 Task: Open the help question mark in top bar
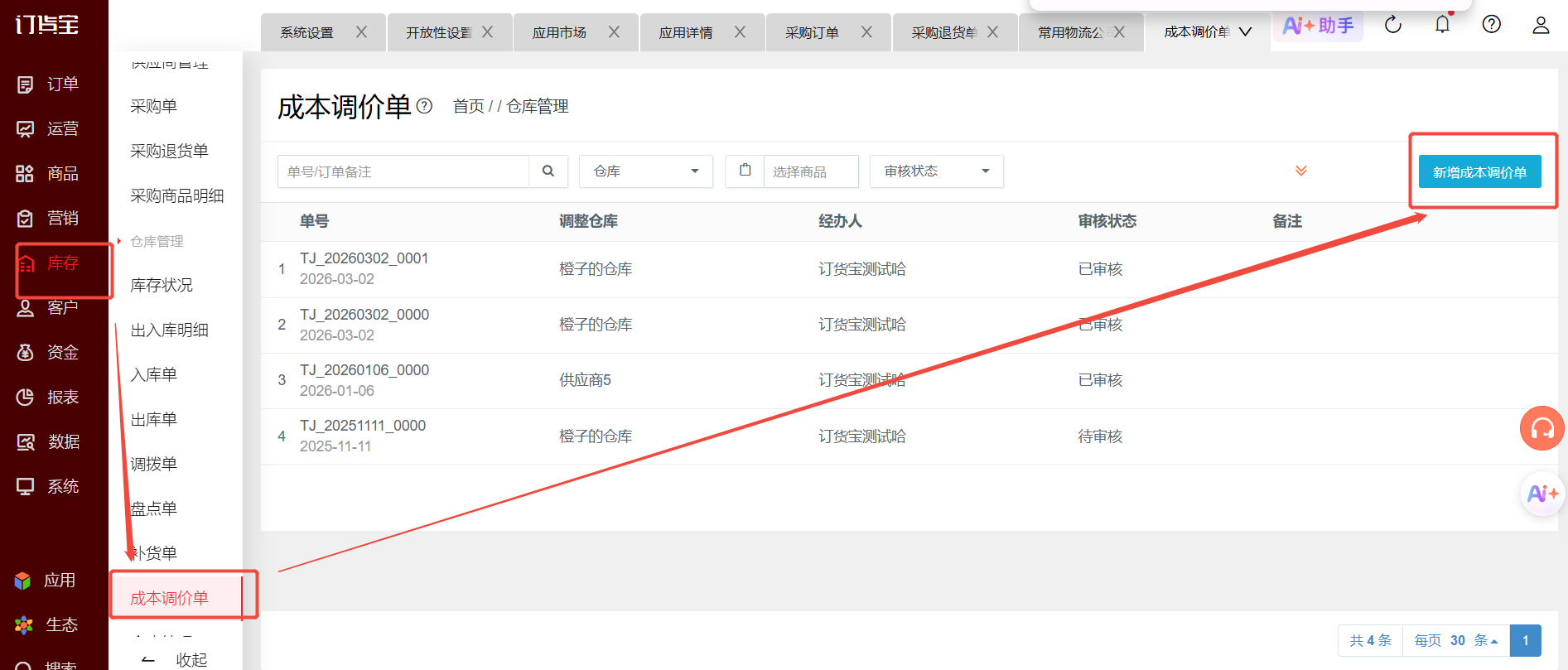[x=1492, y=24]
